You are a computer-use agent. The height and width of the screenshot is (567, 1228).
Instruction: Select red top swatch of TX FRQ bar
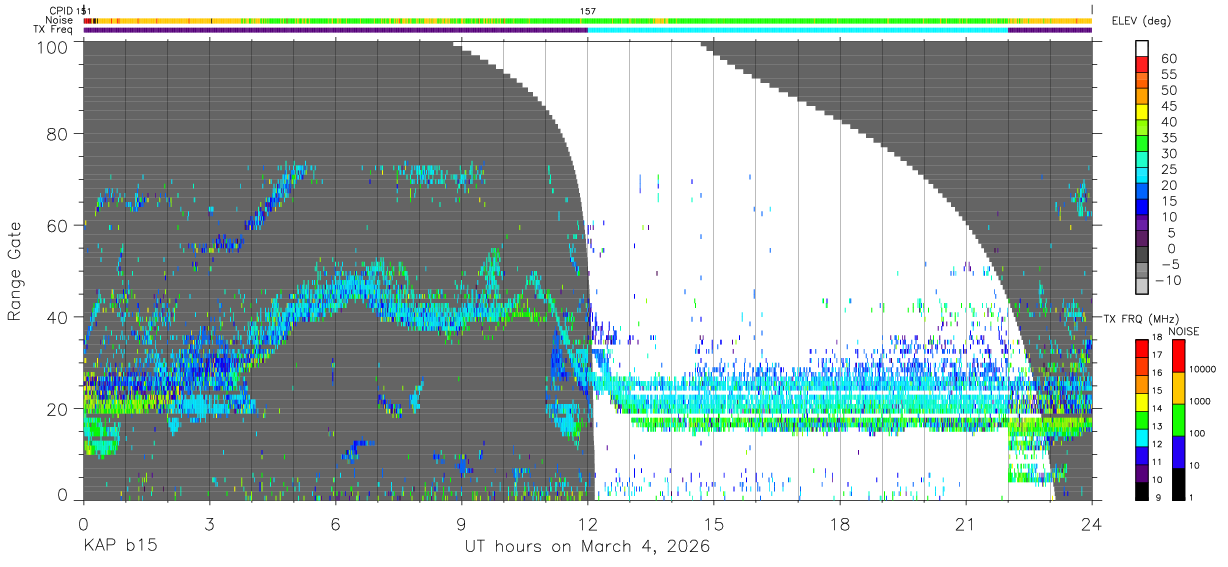coord(1142,349)
